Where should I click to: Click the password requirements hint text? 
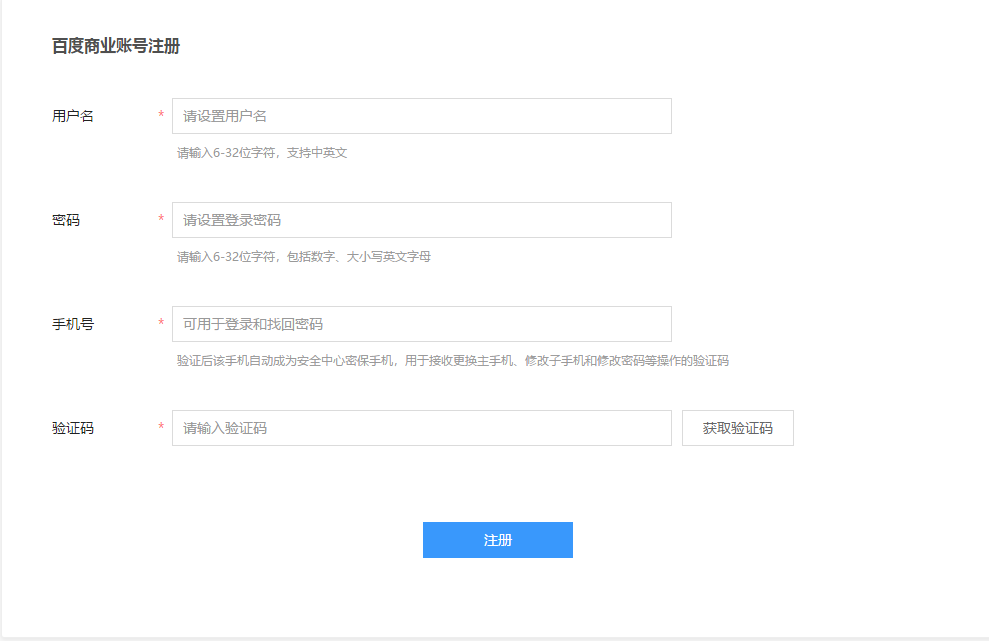300,255
